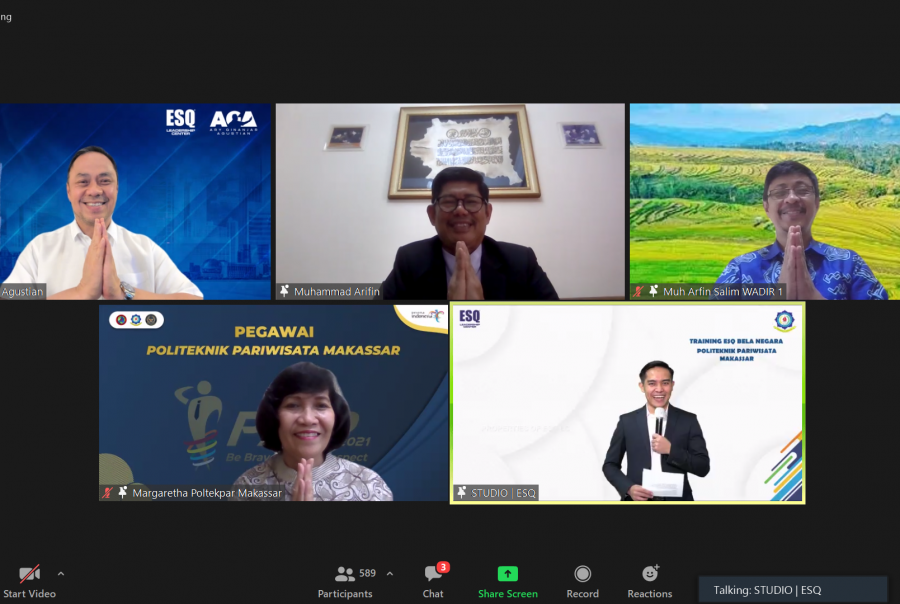Open the Chat panel with unread messages
The width and height of the screenshot is (900, 604).
tap(433, 574)
